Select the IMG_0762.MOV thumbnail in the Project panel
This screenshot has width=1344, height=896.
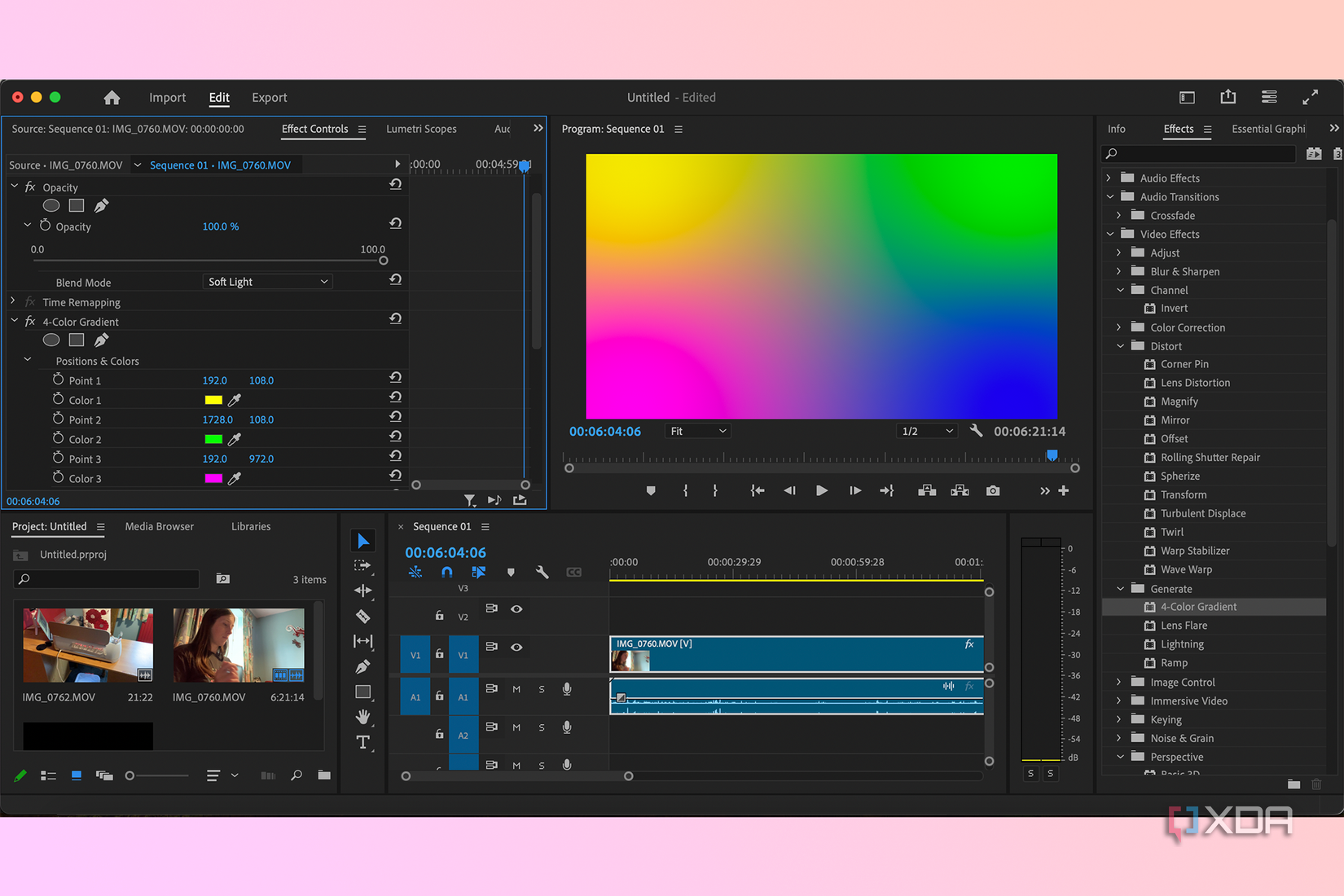pyautogui.click(x=87, y=644)
